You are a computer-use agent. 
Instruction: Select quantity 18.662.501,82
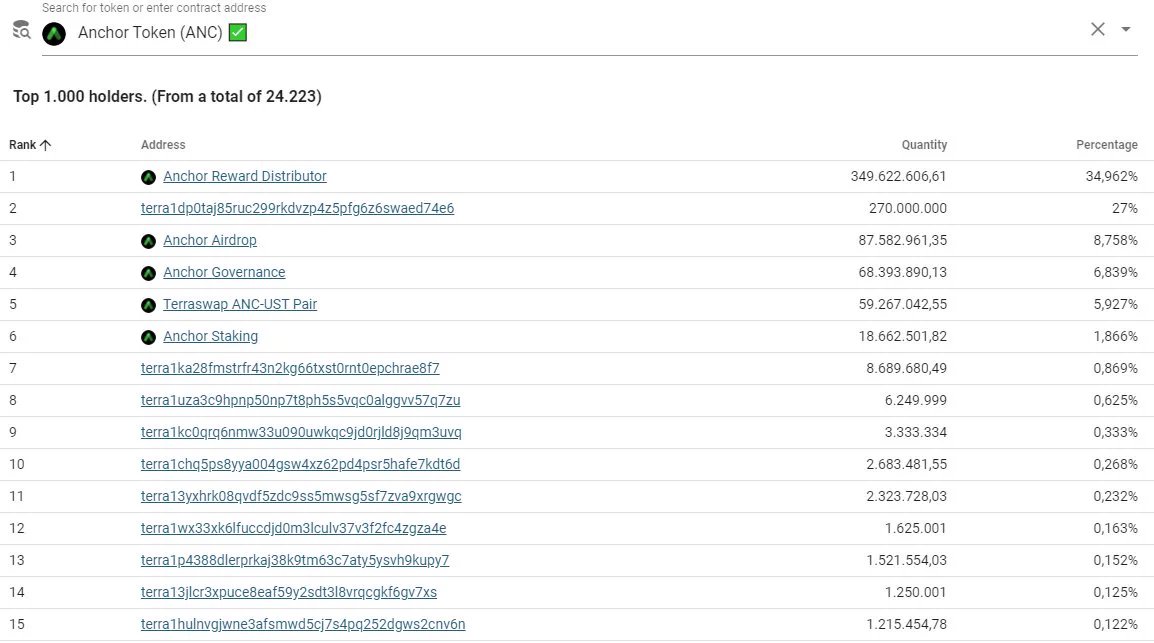click(902, 336)
